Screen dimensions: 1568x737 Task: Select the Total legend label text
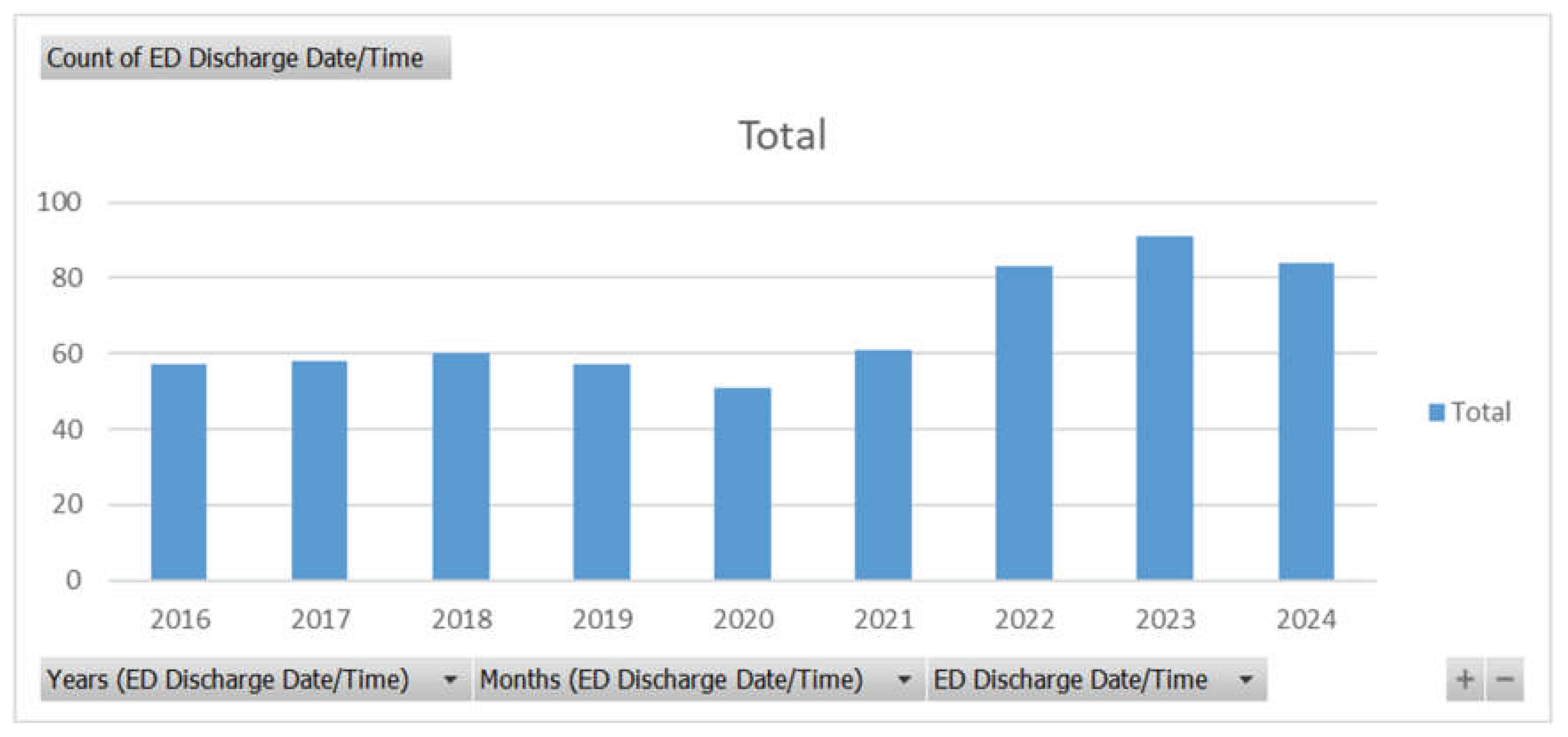click(x=1481, y=412)
